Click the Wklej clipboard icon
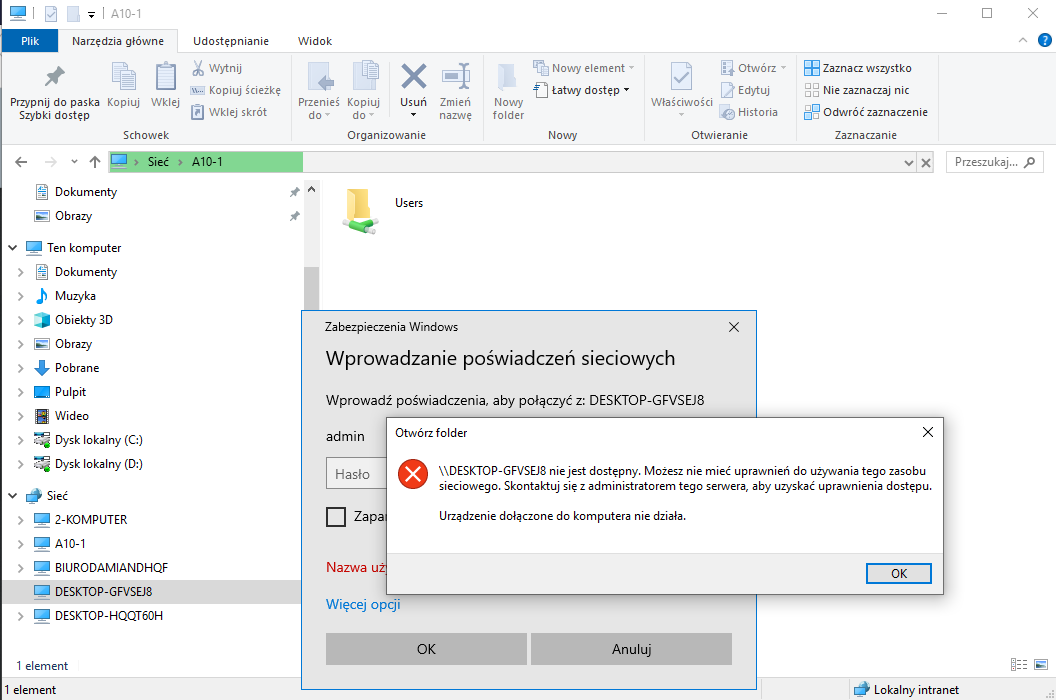1056x700 pixels. (x=165, y=76)
